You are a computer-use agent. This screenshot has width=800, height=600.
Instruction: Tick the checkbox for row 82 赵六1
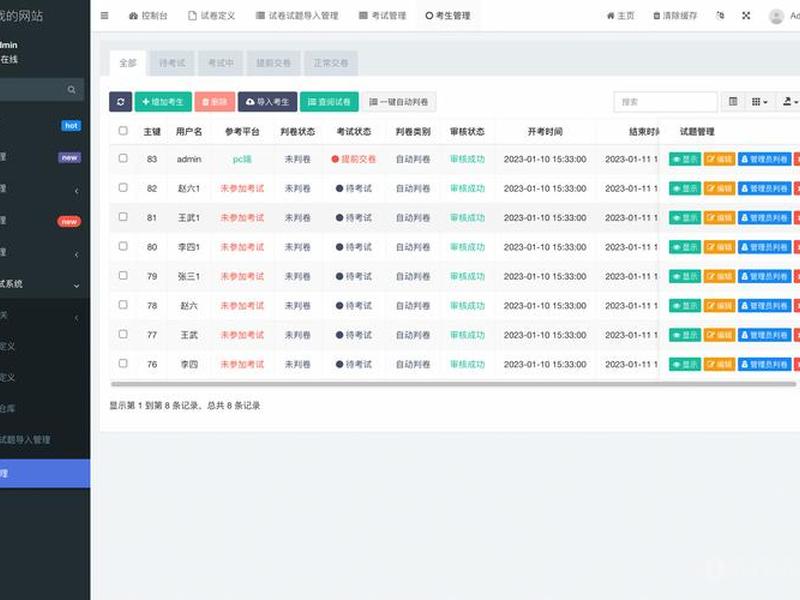[123, 188]
